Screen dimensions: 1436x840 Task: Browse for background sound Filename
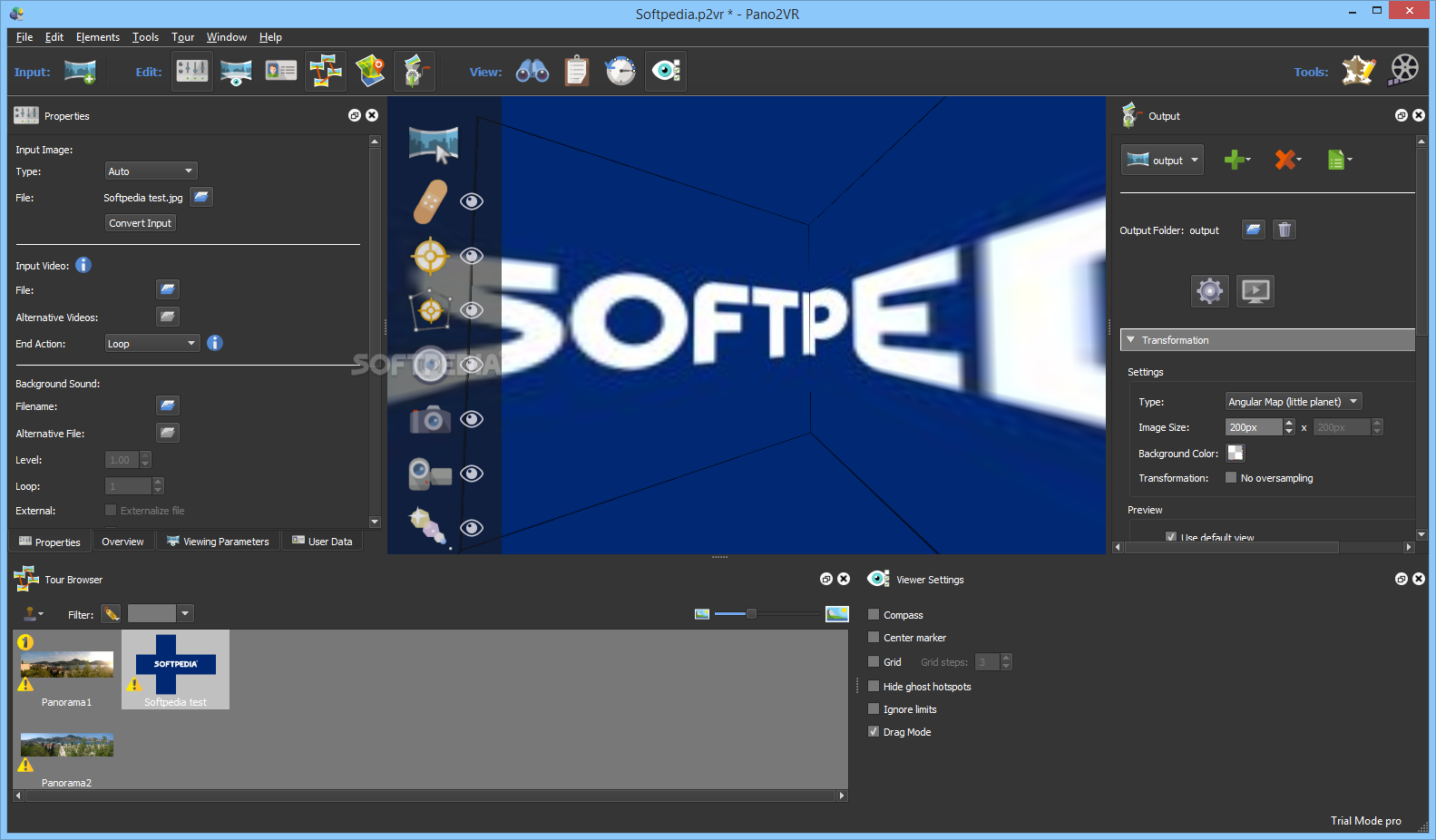168,405
